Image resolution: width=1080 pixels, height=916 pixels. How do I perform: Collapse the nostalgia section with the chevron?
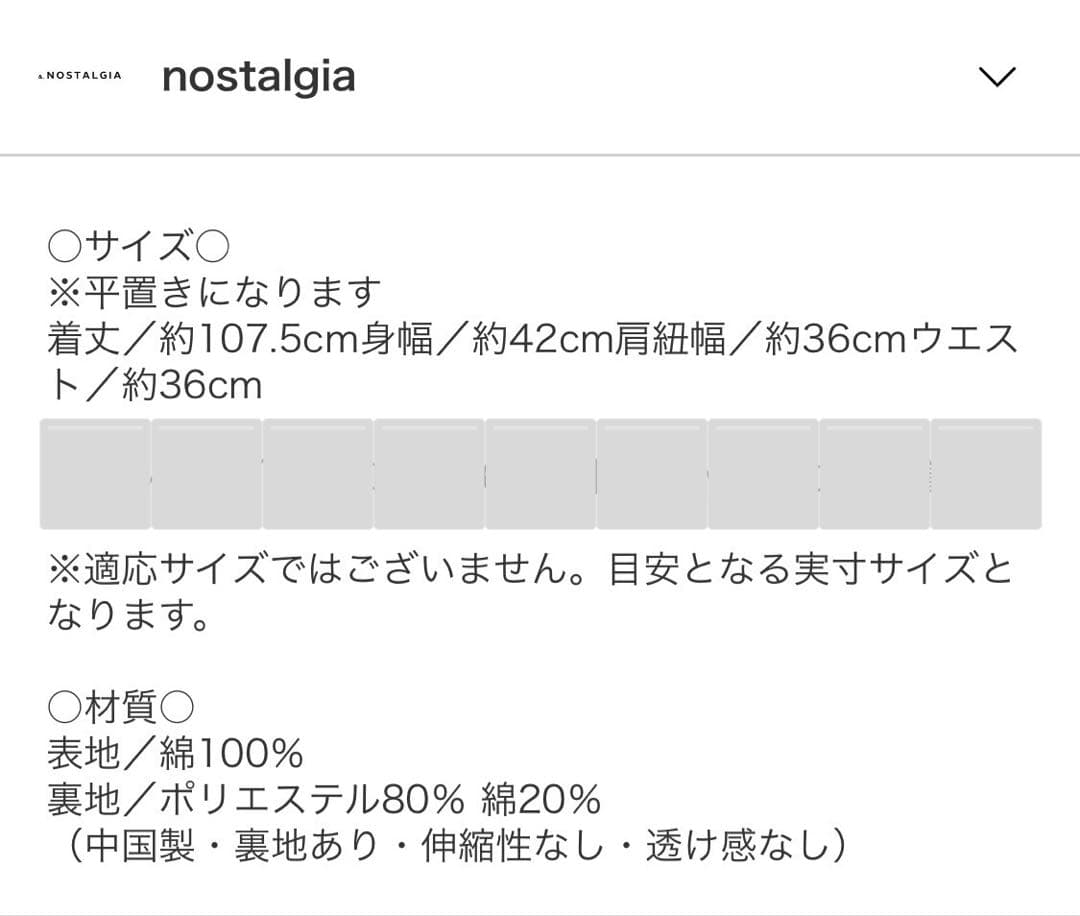pos(996,77)
